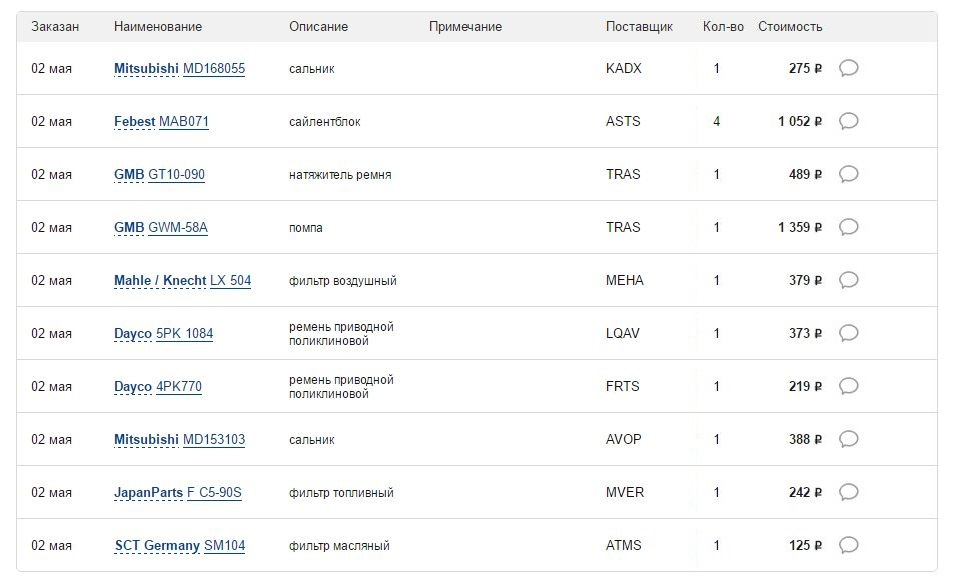Viewport: 954px width, 586px height.
Task: Click comment icon in Dayco 5PK 1084 row
Action: click(849, 333)
